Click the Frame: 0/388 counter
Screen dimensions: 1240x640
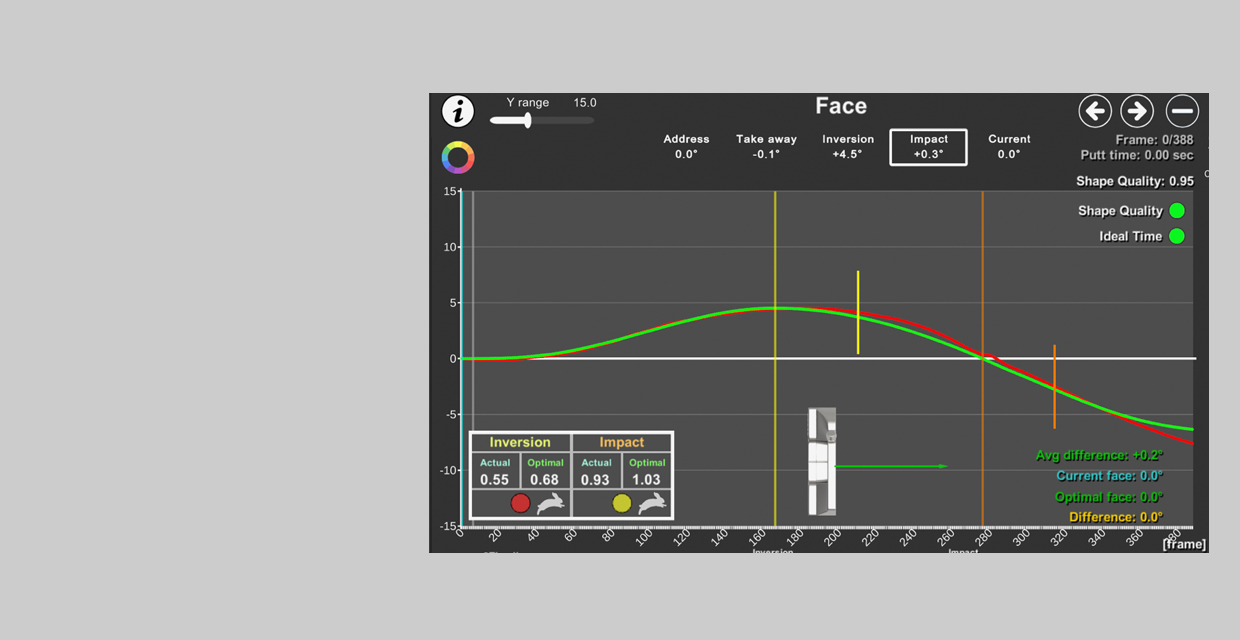[1155, 140]
